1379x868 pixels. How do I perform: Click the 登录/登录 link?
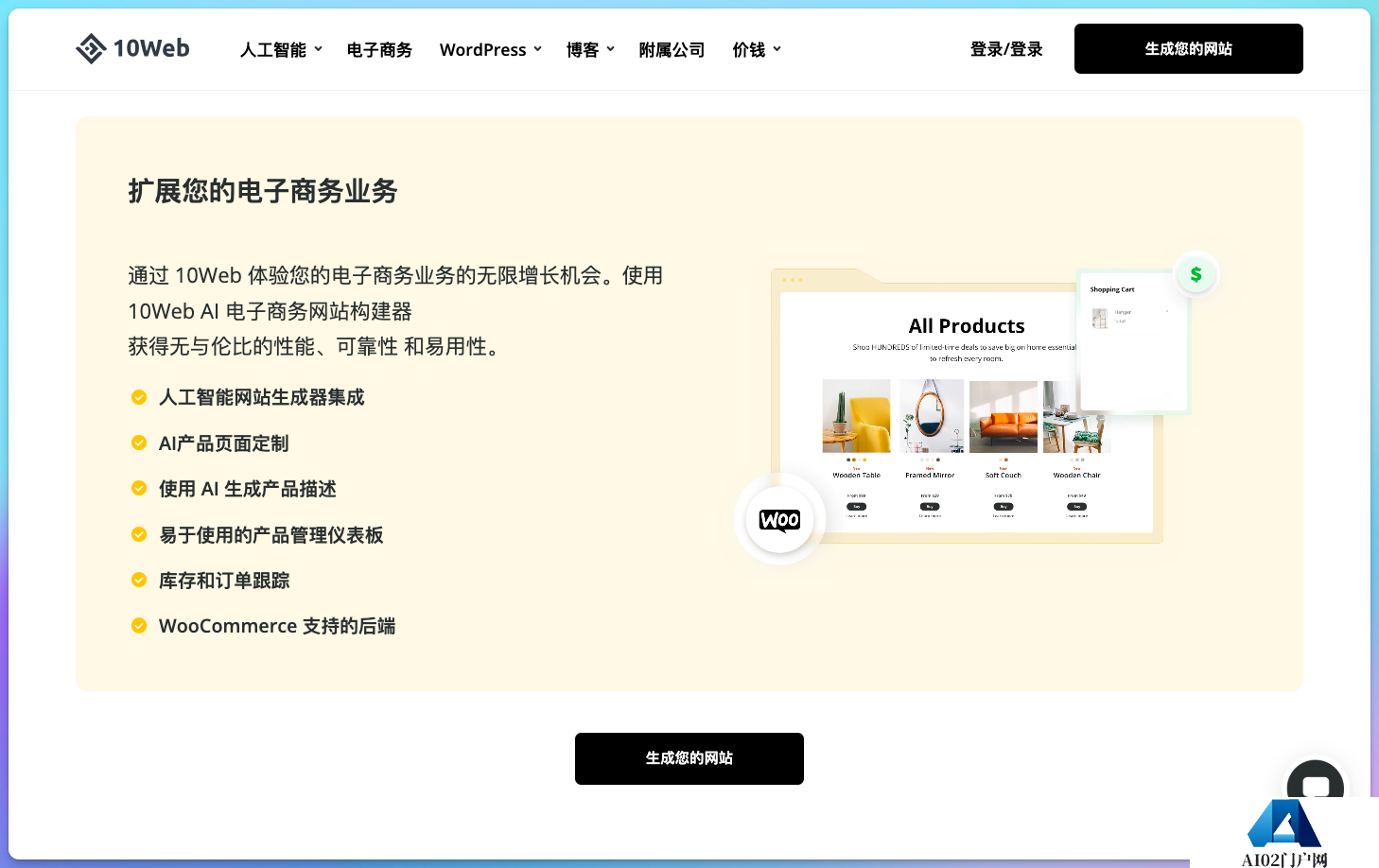click(1006, 49)
